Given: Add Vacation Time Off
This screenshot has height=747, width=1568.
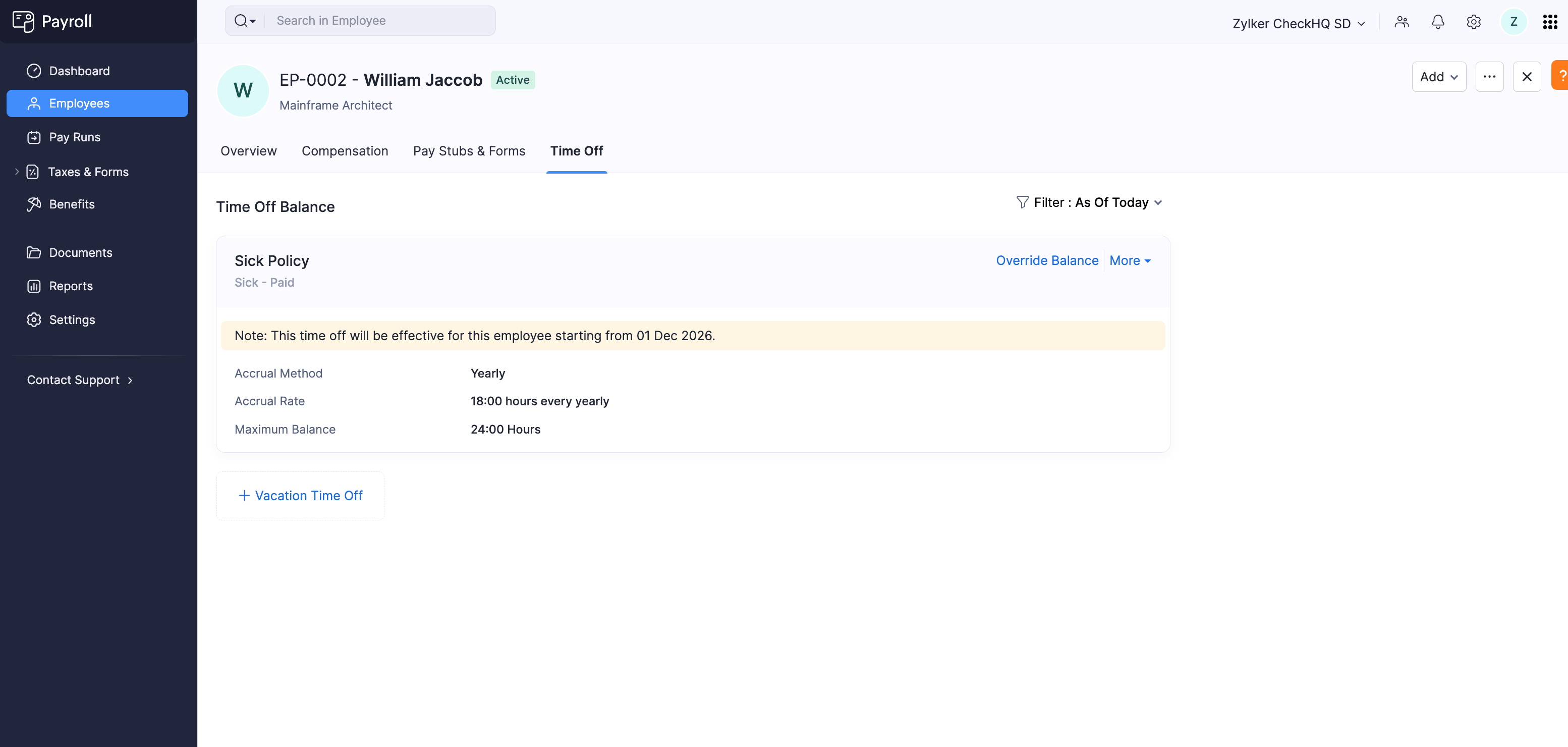Looking at the screenshot, I should click(300, 496).
